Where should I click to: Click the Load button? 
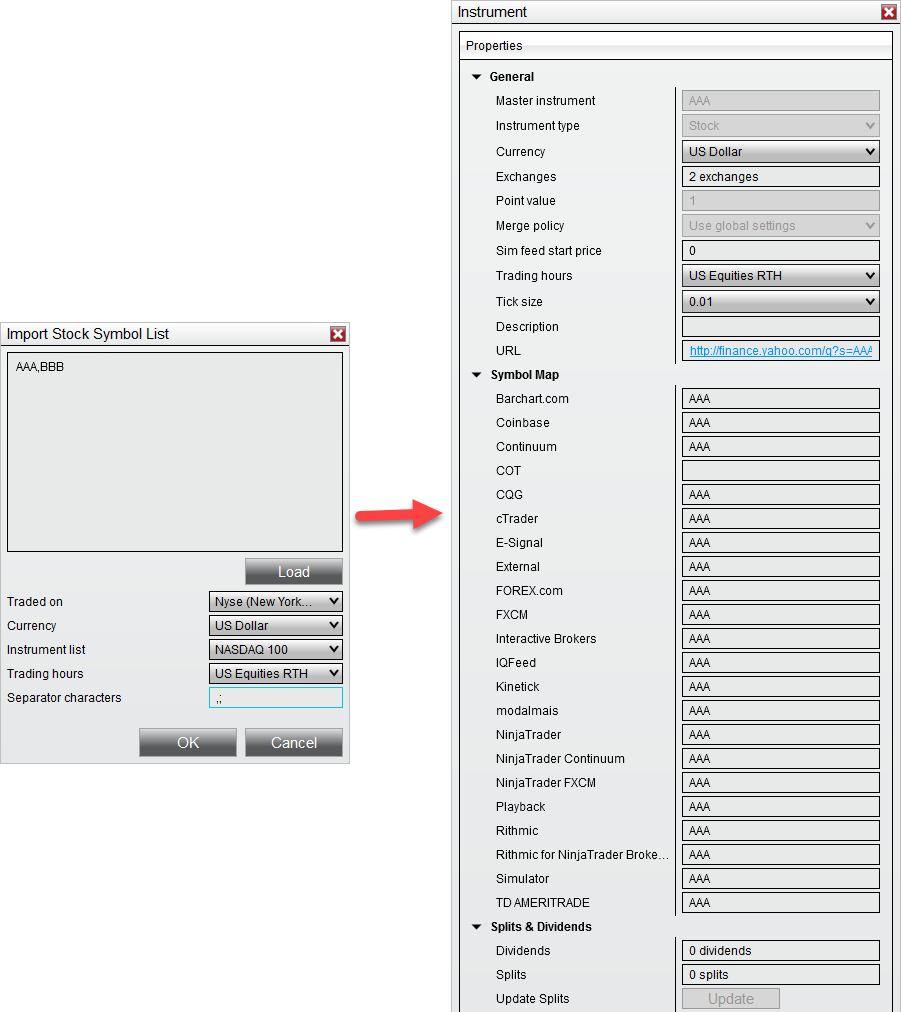[x=294, y=572]
